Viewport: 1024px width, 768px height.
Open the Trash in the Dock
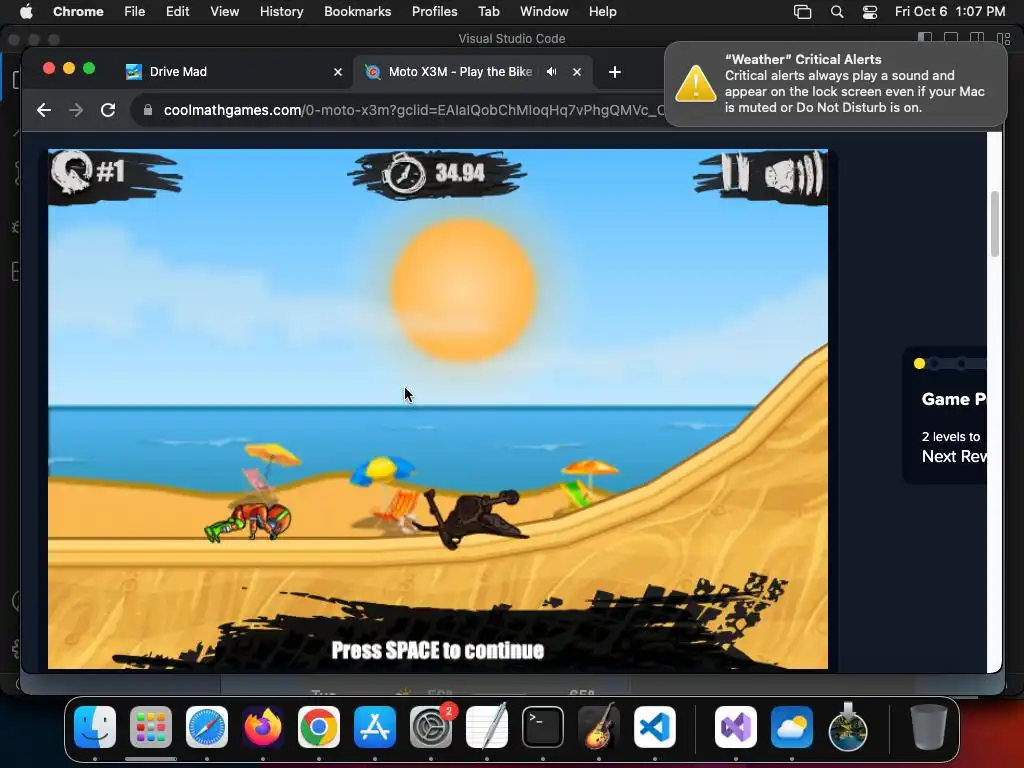tap(928, 727)
